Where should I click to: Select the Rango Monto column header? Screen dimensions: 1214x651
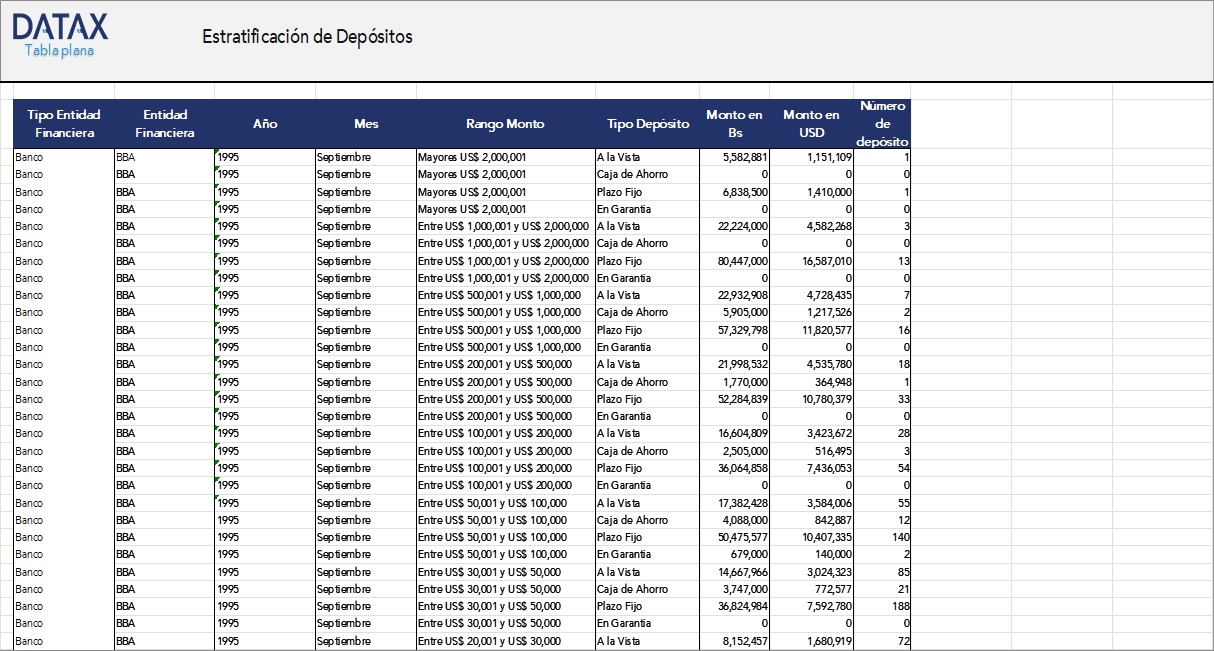point(504,123)
